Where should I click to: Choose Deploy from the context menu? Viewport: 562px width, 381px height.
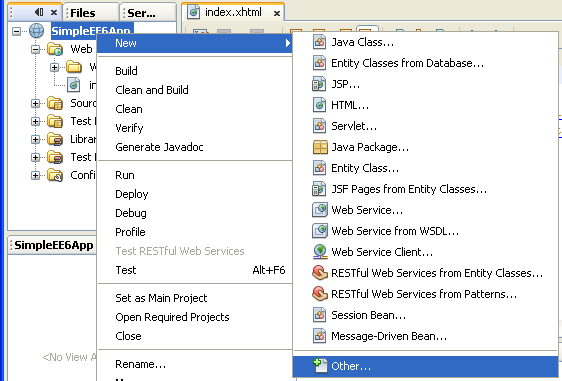click(x=195, y=194)
